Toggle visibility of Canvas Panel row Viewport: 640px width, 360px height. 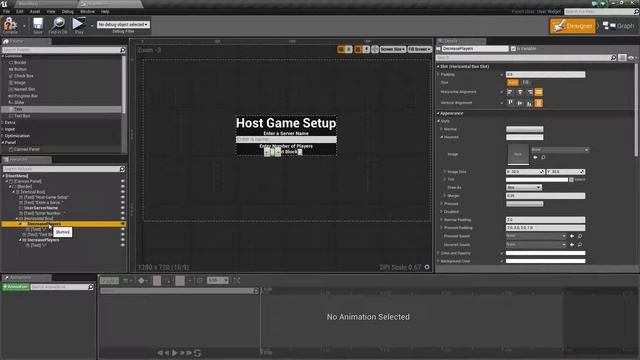click(122, 181)
